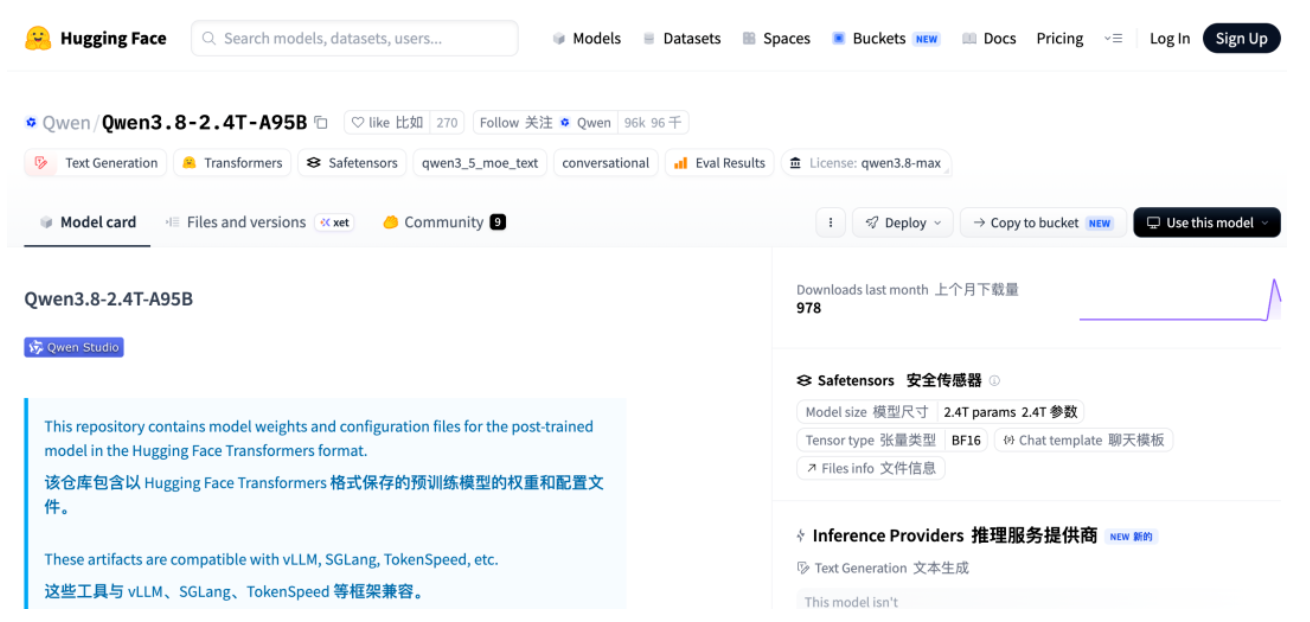This screenshot has width=1310, height=622.
Task: Click the 2.4T params value
Action: (x=1010, y=412)
